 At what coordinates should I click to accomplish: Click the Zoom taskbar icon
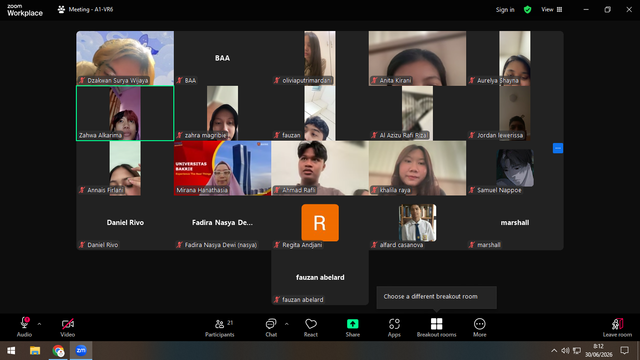coord(81,351)
